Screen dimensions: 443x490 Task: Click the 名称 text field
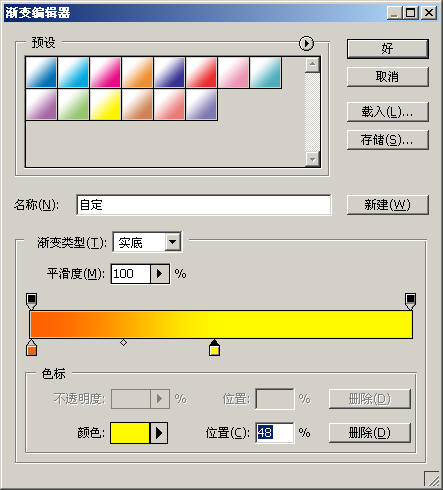[204, 205]
